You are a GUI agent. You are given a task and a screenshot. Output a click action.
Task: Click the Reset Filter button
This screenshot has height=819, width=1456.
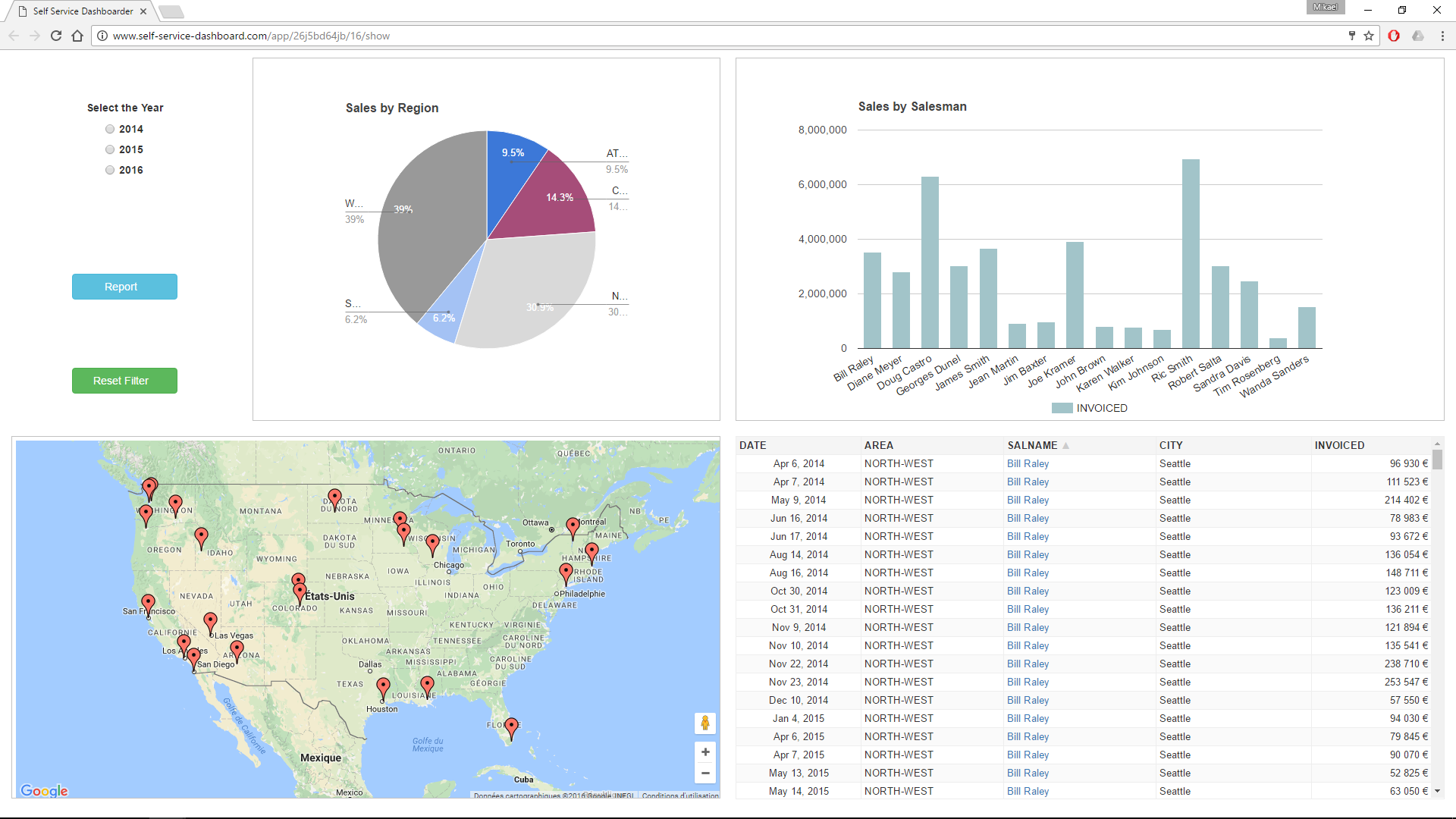pyautogui.click(x=121, y=380)
